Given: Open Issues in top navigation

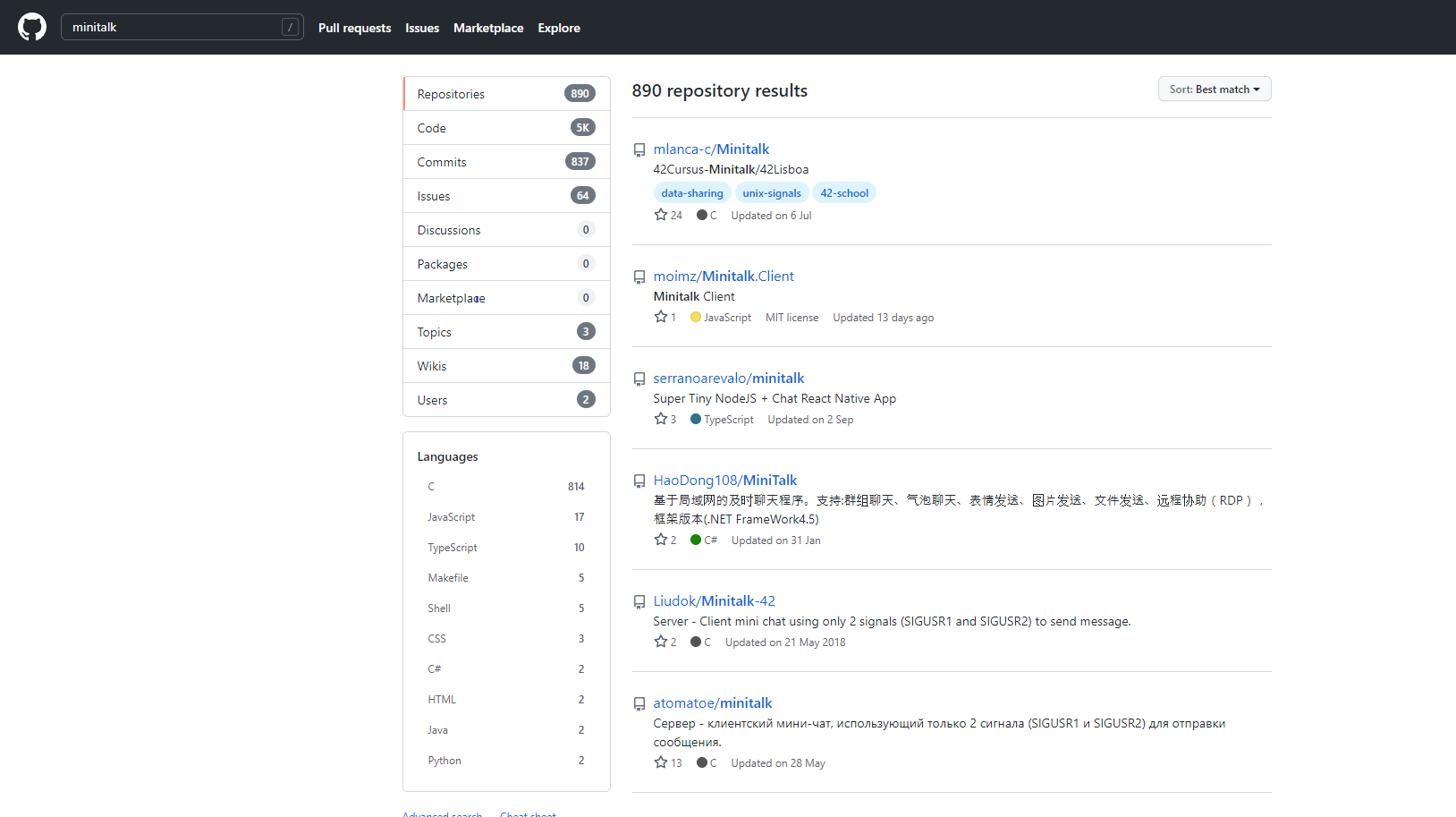Looking at the screenshot, I should pos(422,28).
